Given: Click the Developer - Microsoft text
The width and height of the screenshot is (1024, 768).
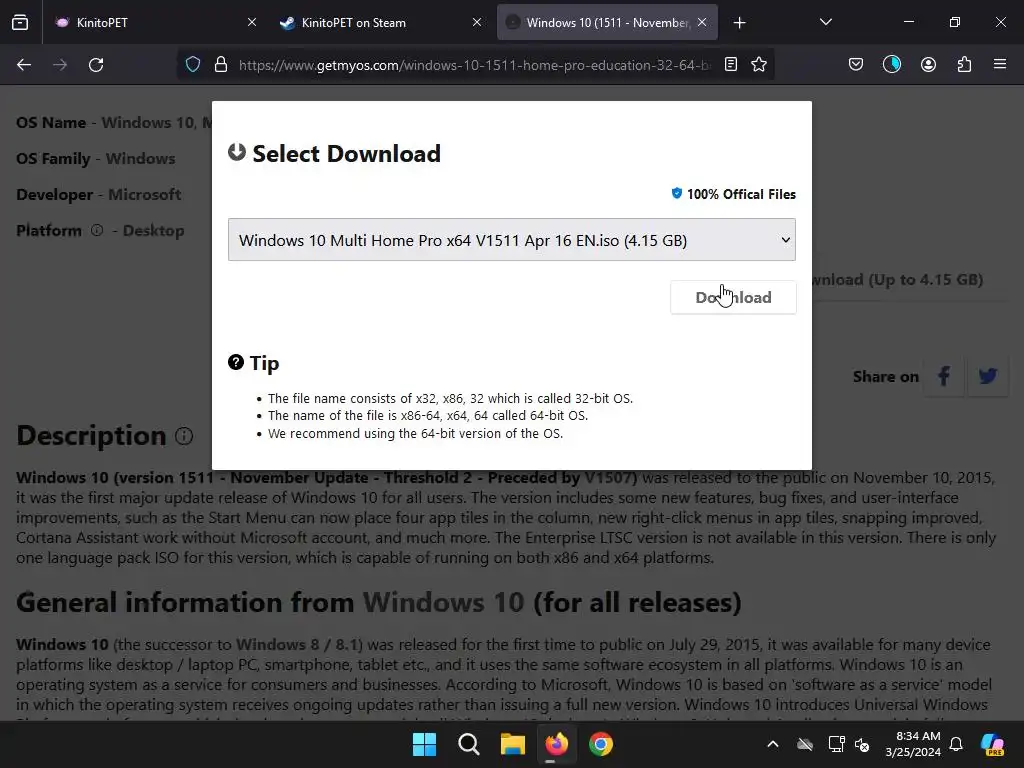Looking at the screenshot, I should pos(99,195).
